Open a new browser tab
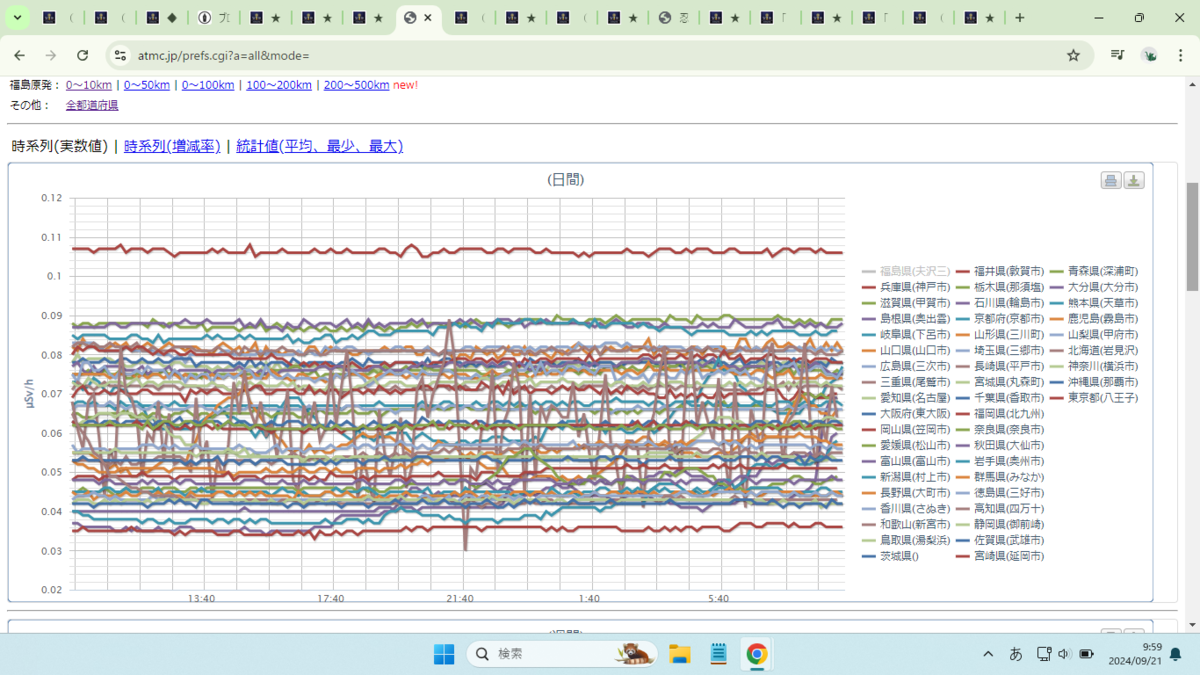This screenshot has width=1200, height=675. tap(1020, 18)
